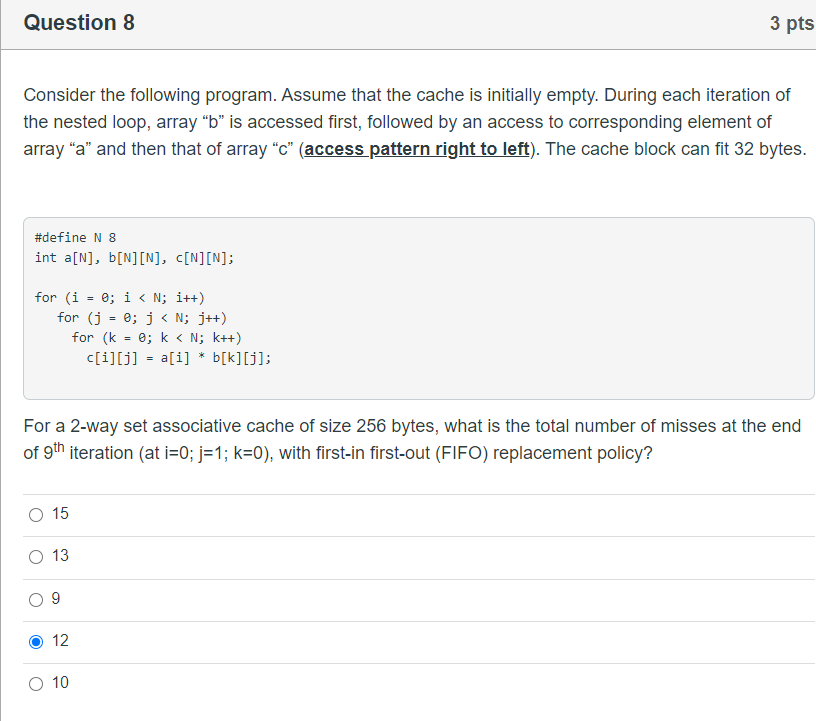This screenshot has height=721, width=816.
Task: Click the 'c[i][j] = a[i] * b[k][j];' statement
Action: click(181, 357)
